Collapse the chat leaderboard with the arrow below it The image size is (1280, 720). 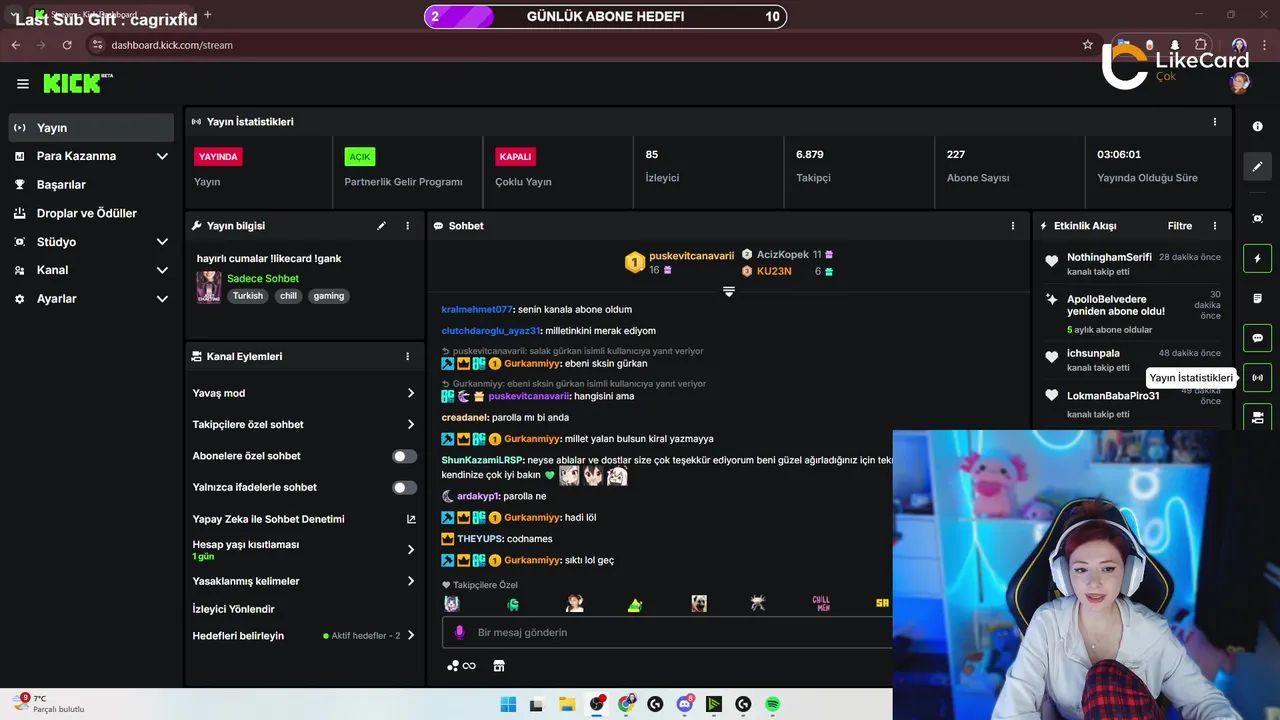(x=729, y=292)
